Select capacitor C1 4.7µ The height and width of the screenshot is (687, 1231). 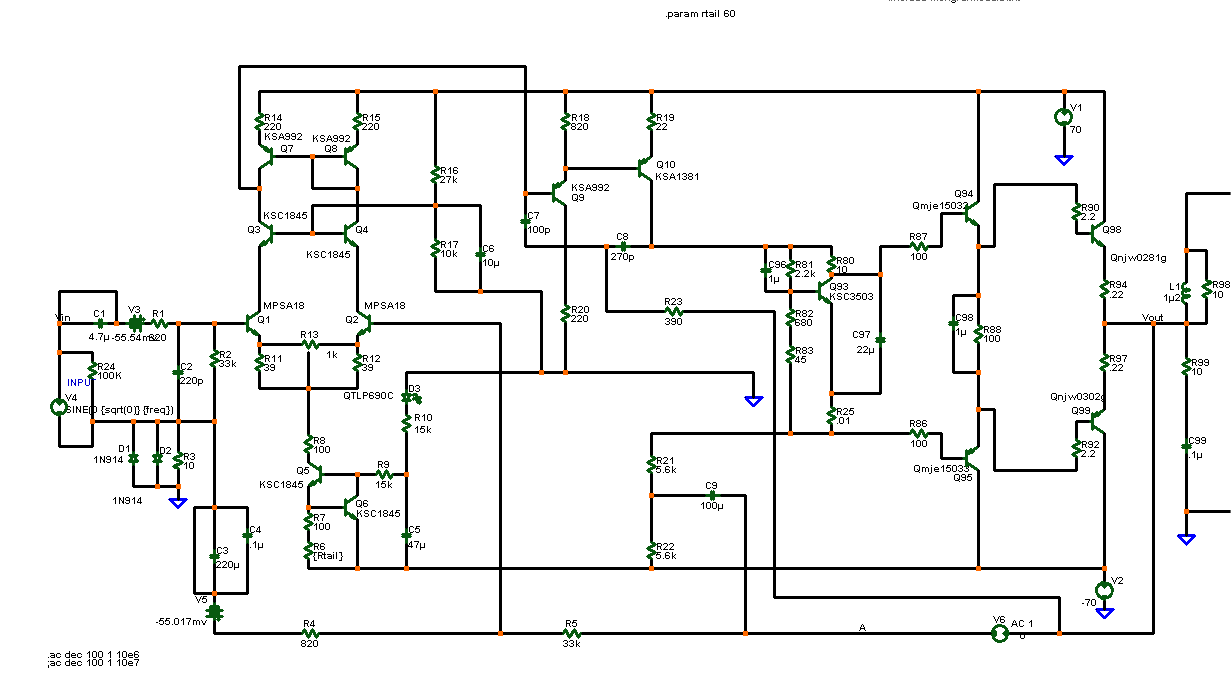tap(99, 323)
